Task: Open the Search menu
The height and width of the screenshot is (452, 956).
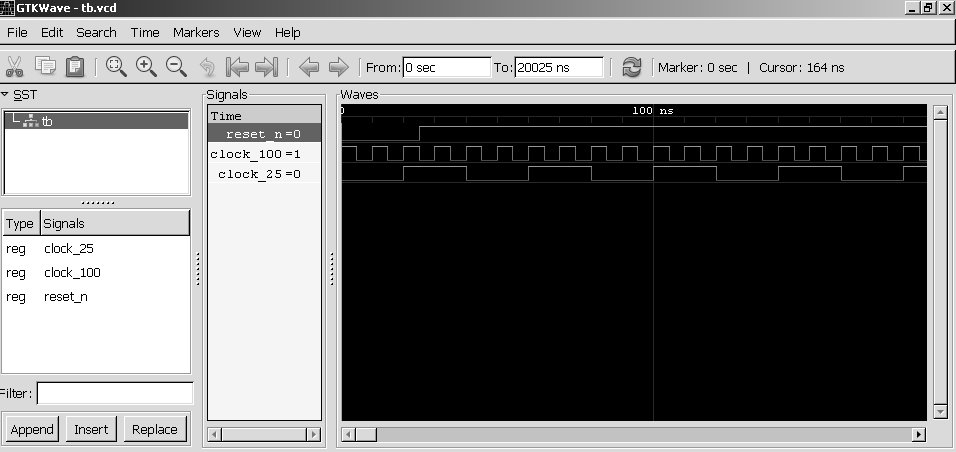Action: pyautogui.click(x=96, y=32)
